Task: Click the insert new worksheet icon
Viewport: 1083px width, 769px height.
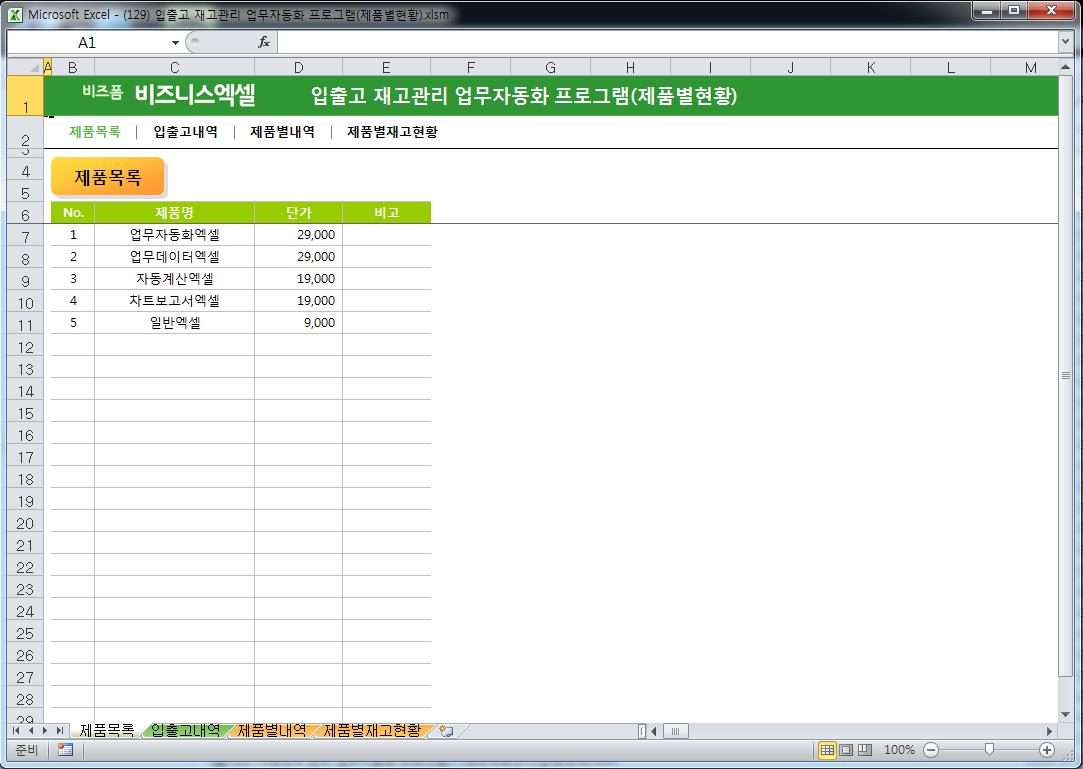Action: pyautogui.click(x=447, y=731)
